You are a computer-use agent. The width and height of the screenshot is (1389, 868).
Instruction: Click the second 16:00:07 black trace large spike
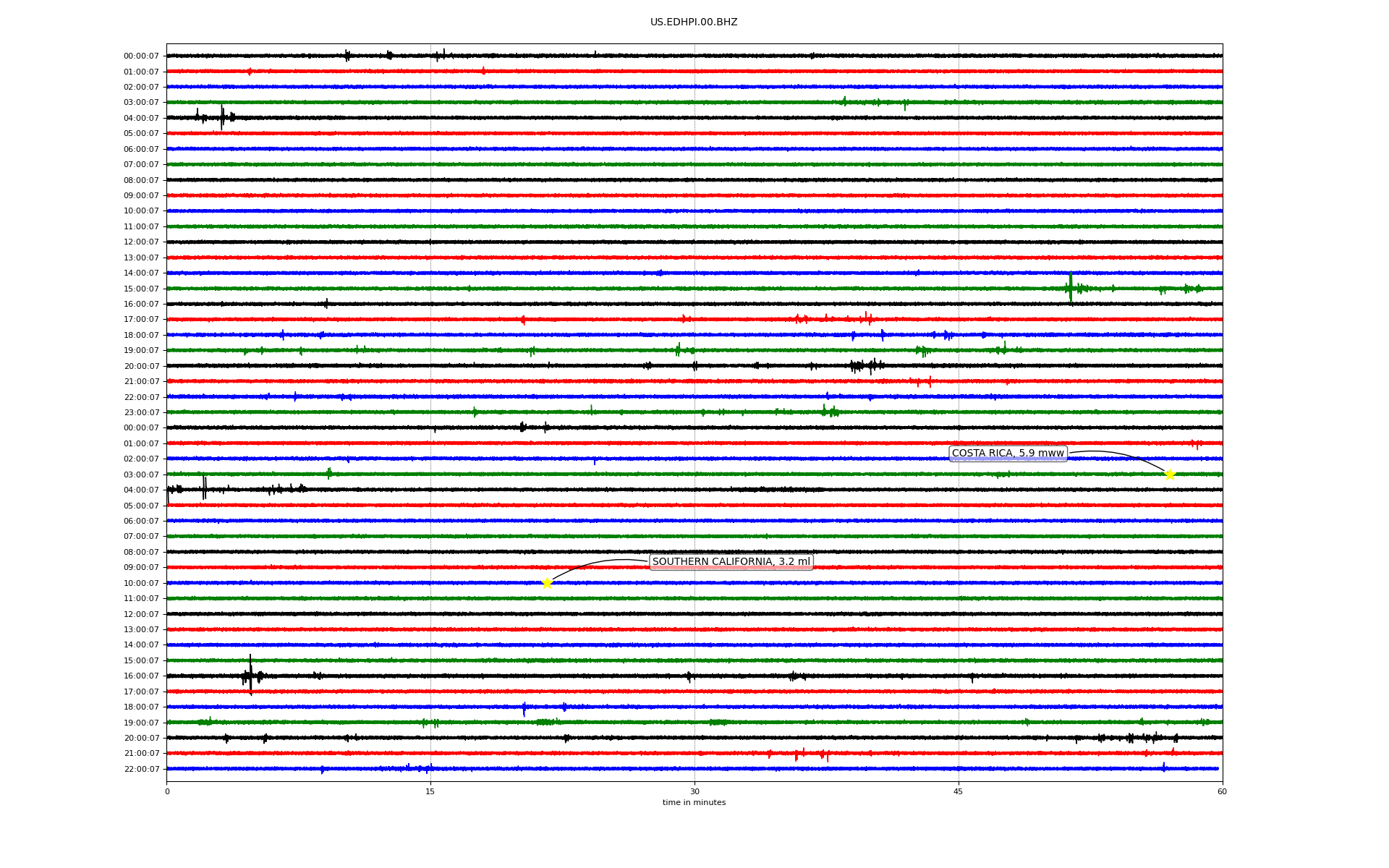(250, 675)
